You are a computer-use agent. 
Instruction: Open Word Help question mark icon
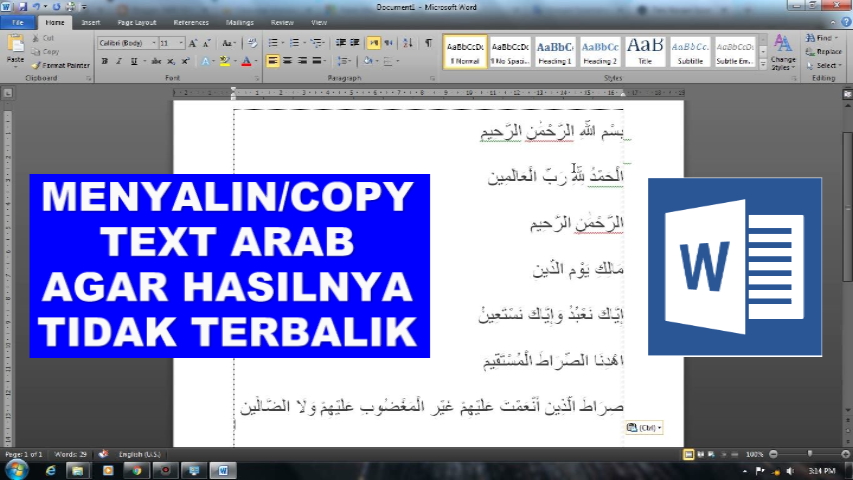coord(846,22)
